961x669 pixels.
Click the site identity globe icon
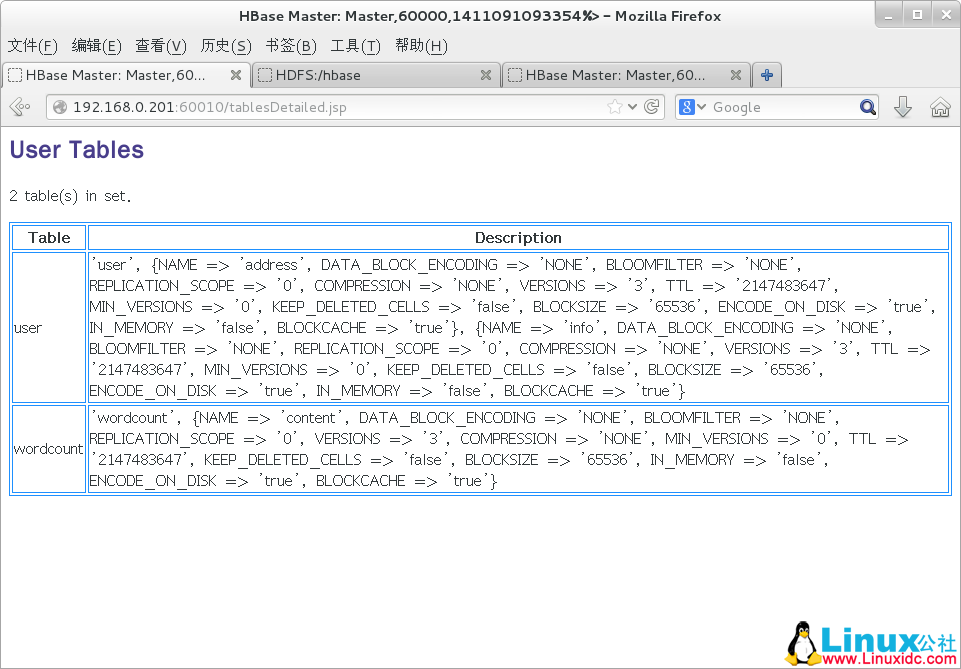coord(62,107)
